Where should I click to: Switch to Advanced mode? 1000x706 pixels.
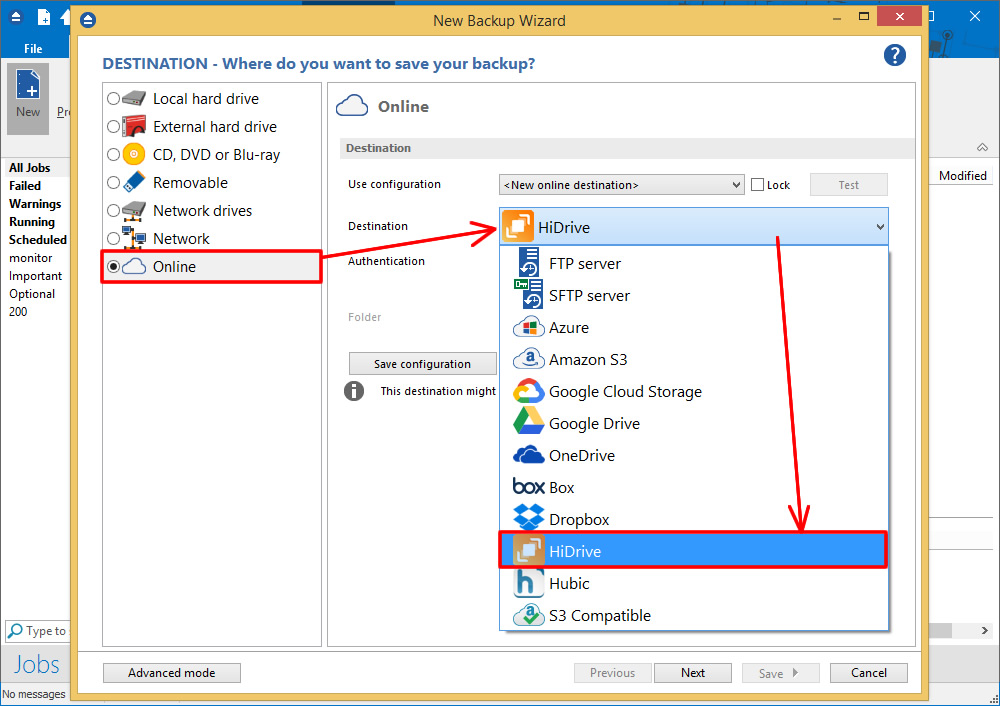171,673
